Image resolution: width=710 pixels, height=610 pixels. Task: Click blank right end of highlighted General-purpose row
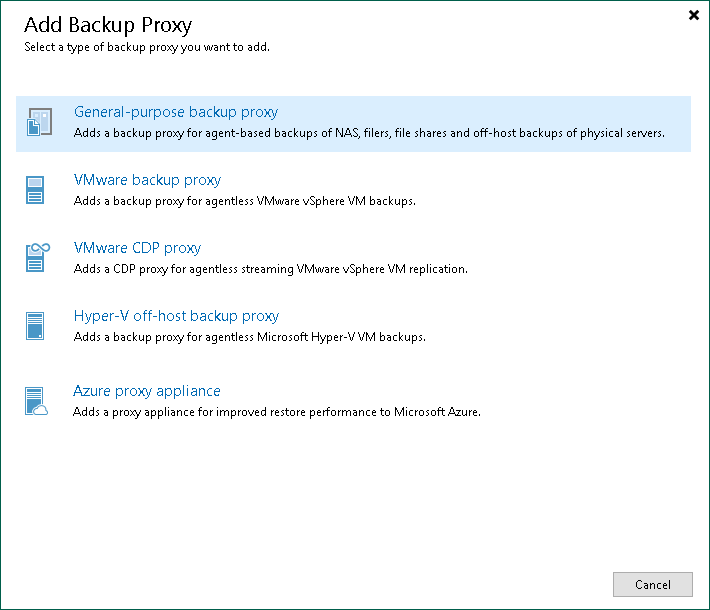click(678, 113)
